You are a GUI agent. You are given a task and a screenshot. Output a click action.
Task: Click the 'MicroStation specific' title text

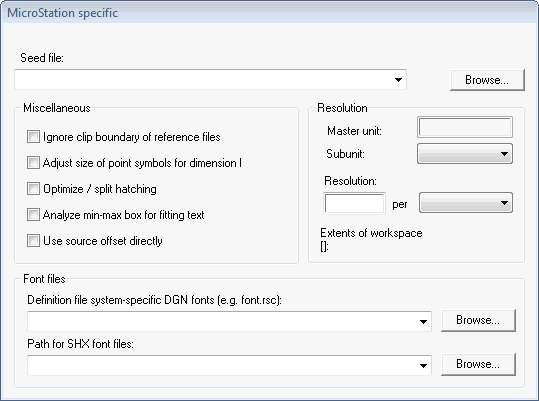pos(63,13)
